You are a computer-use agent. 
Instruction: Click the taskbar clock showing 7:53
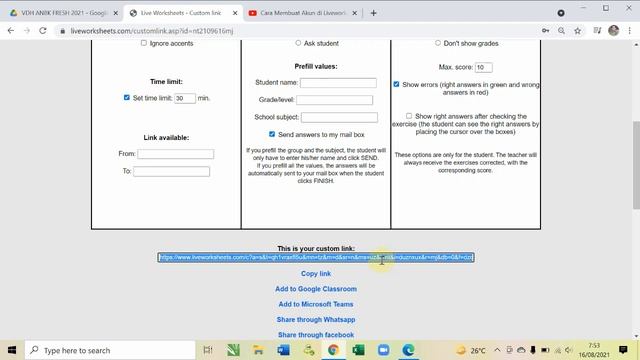(594, 350)
